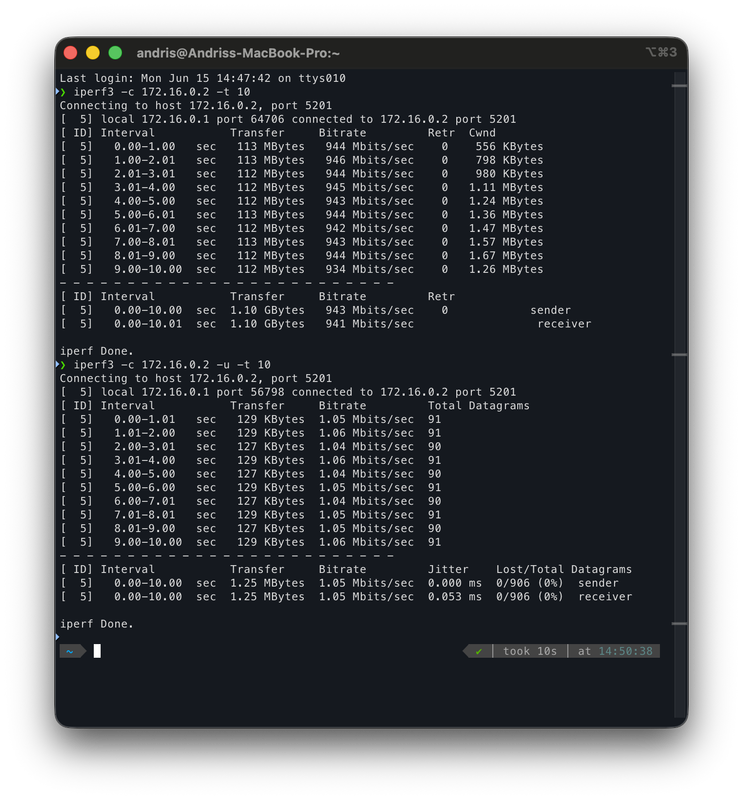Viewport: 743px width, 800px height.
Task: Click the '945 Mbits/sec' bitrate value
Action: coord(369,187)
